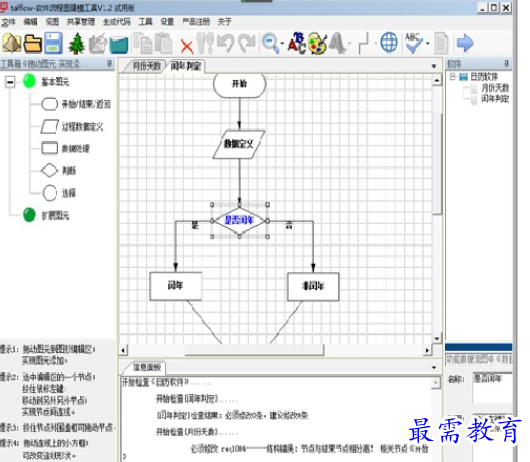Open the 设置 menu

click(x=167, y=22)
